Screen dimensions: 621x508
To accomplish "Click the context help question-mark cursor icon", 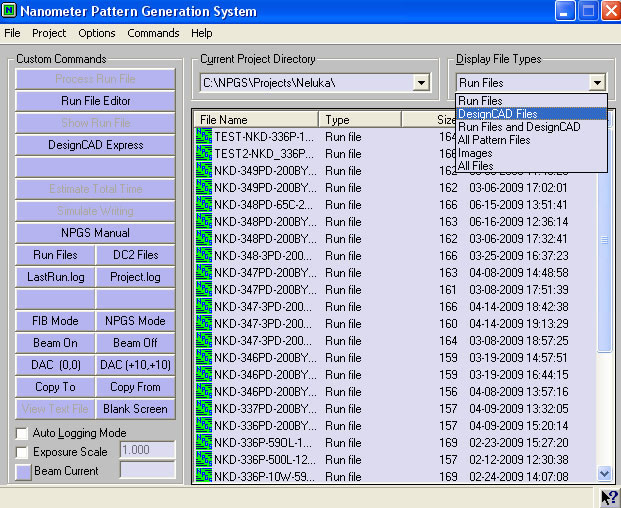I will pyautogui.click(x=608, y=497).
